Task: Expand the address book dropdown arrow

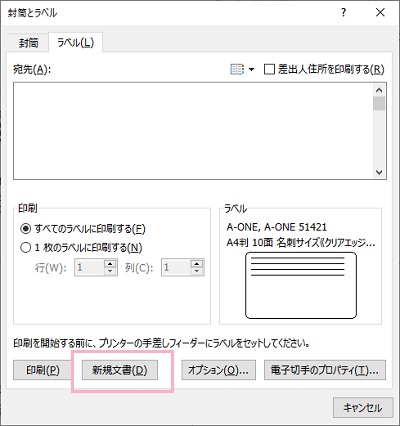Action: (x=252, y=70)
